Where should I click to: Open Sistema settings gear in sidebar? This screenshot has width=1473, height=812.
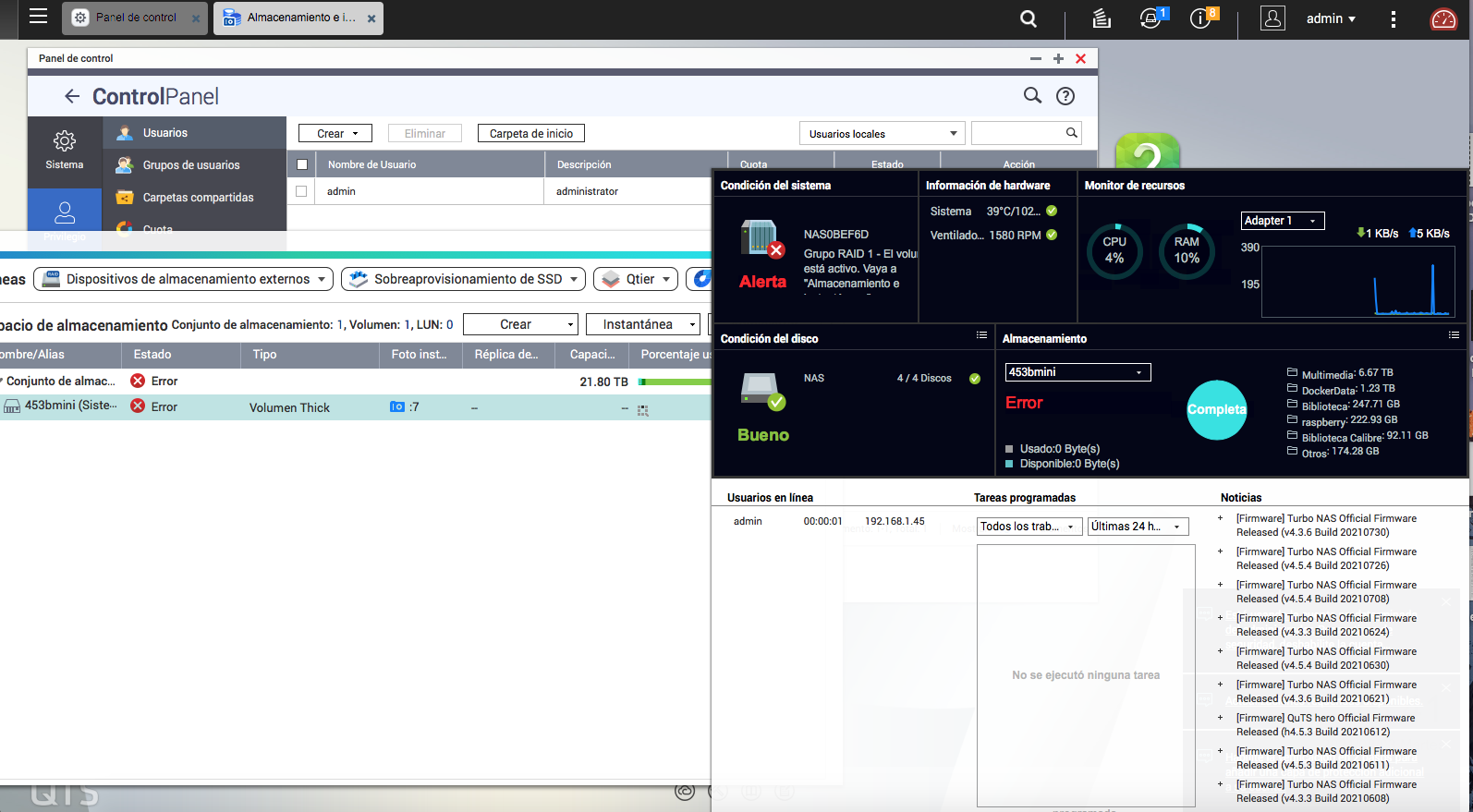click(x=65, y=150)
